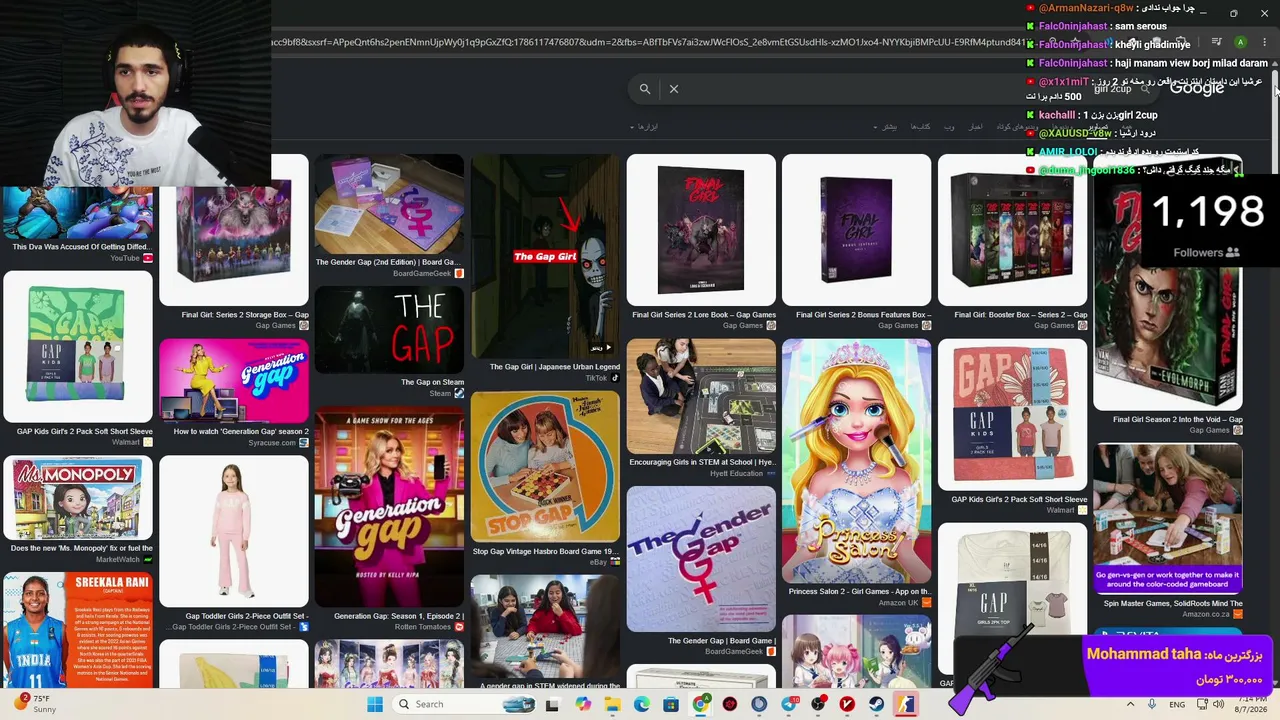This screenshot has width=1280, height=720.
Task: Open the pink Gap toddler outfit thumbnail
Action: click(x=234, y=531)
